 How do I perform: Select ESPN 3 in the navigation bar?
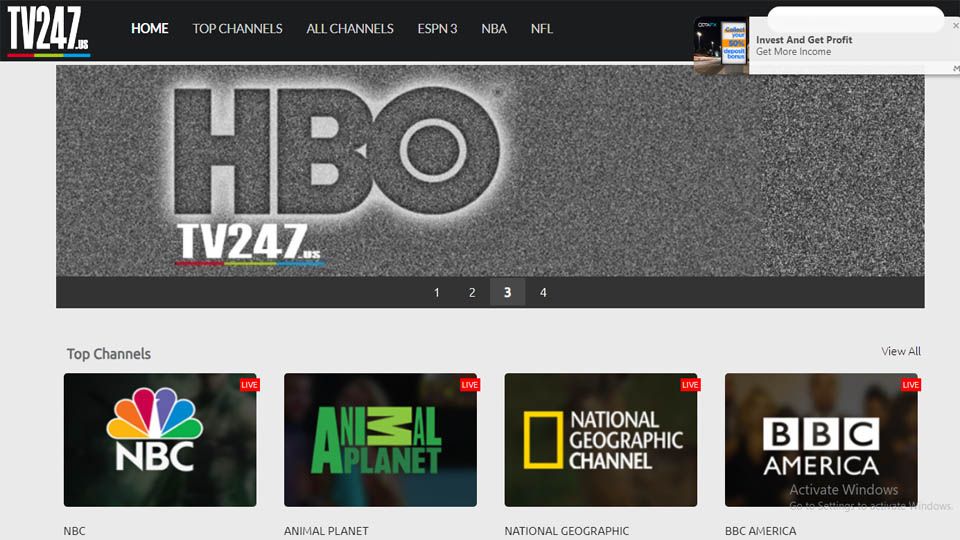(437, 29)
